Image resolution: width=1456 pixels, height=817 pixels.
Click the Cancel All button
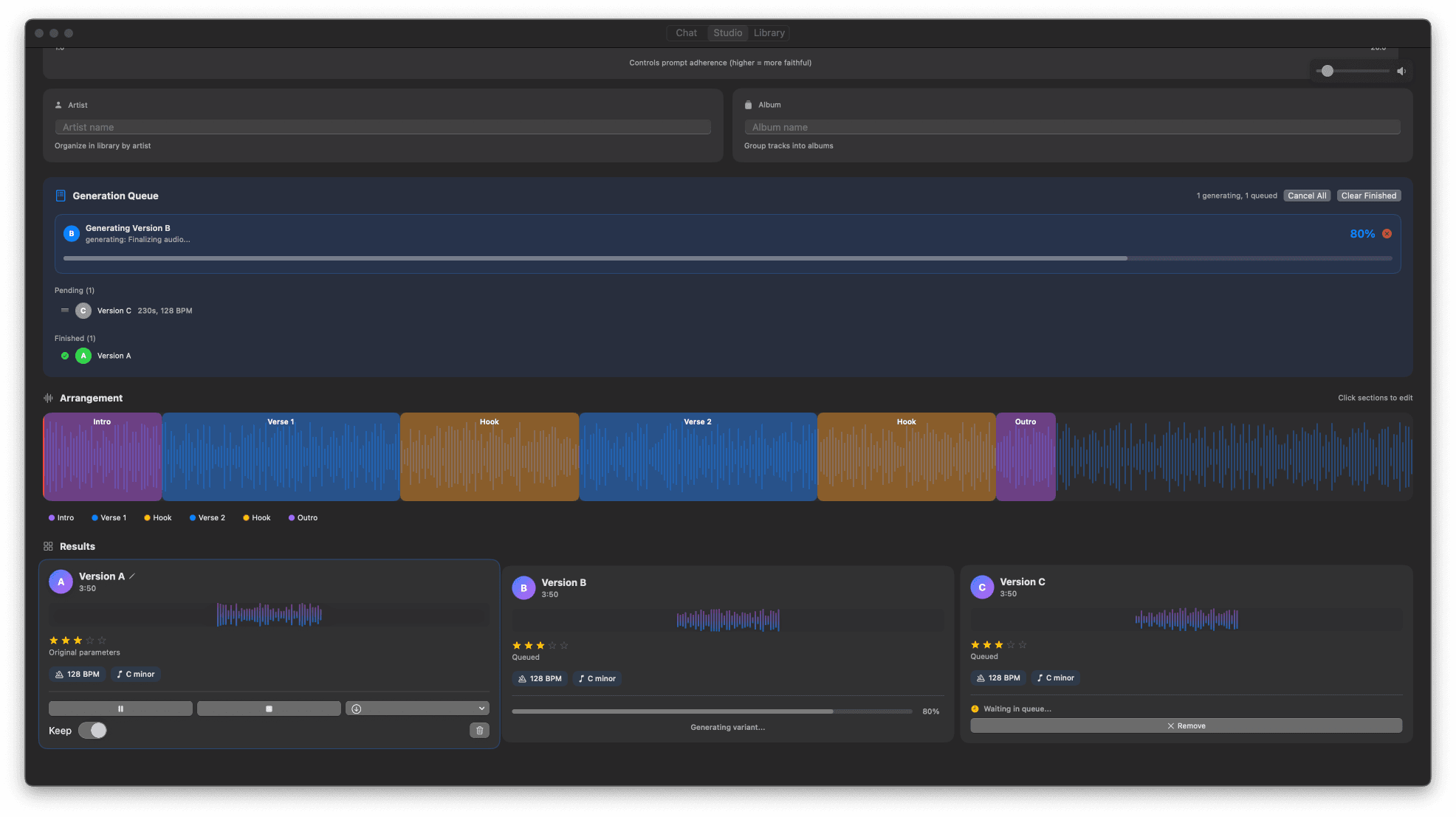pyautogui.click(x=1307, y=196)
